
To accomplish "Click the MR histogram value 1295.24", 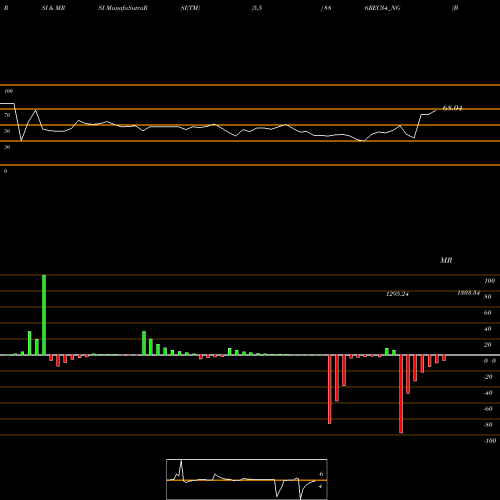I will click(x=397, y=294).
